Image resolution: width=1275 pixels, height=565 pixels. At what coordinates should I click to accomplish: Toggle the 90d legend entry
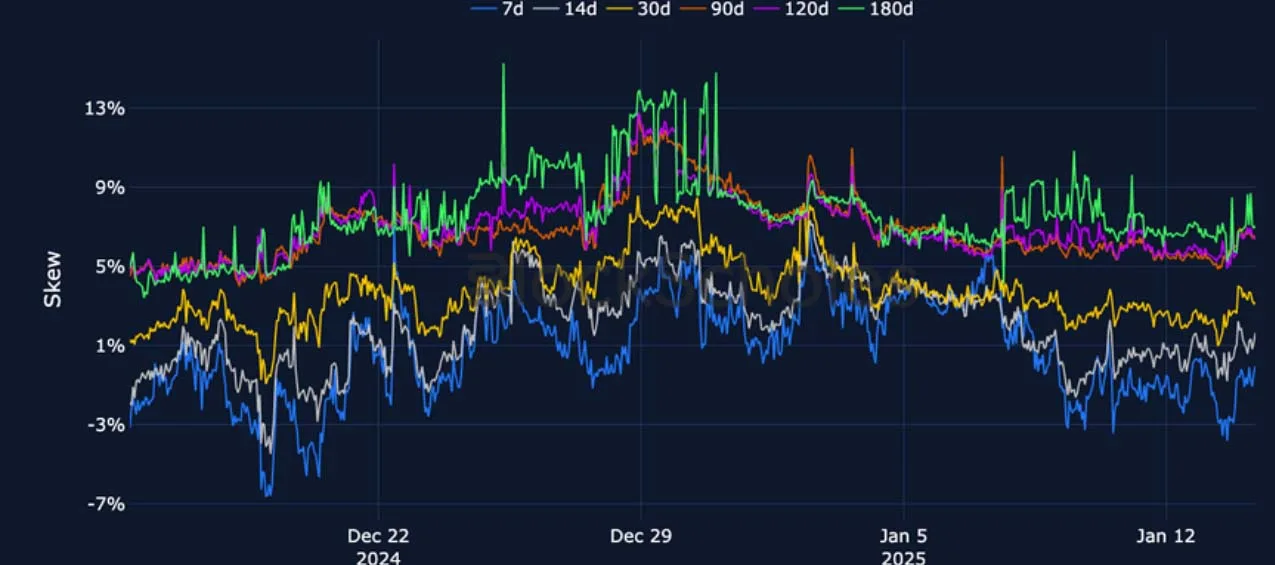[711, 9]
